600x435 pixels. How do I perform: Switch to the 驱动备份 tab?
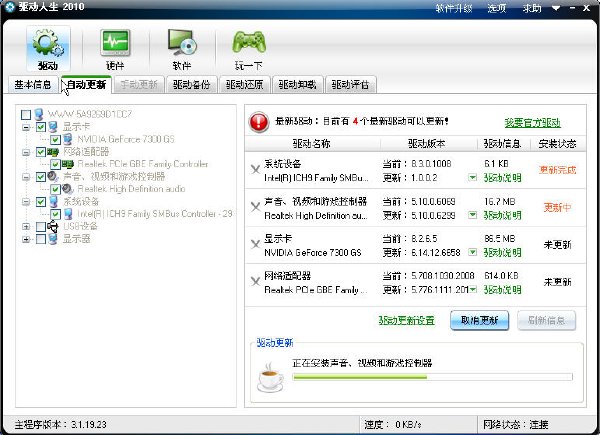191,85
